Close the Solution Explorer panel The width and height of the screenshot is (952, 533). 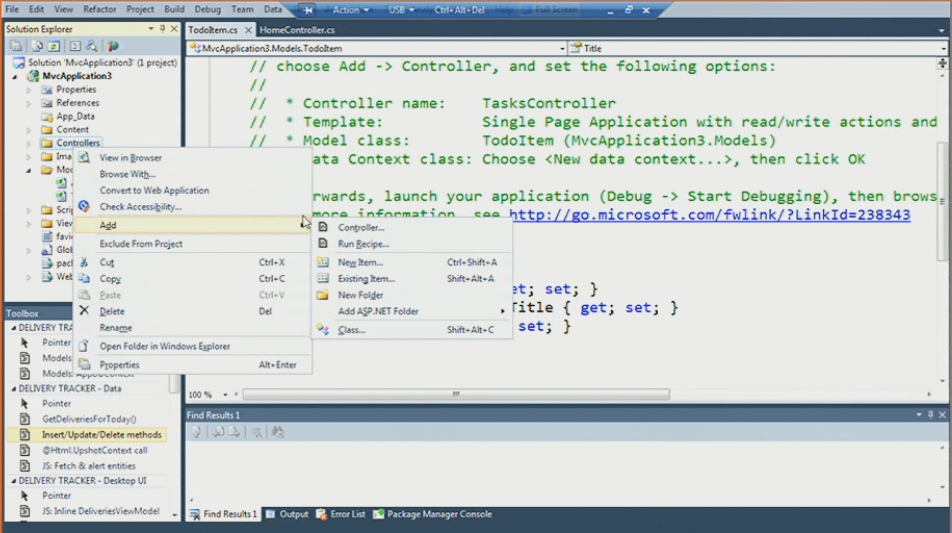click(174, 29)
